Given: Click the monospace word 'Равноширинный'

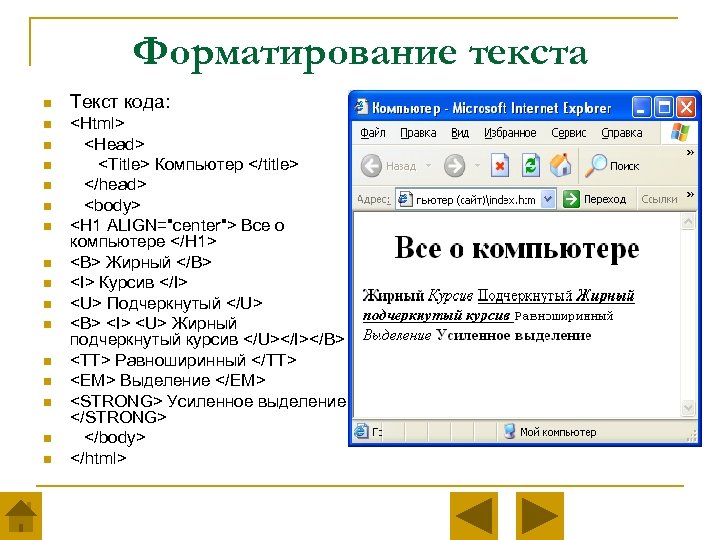Looking at the screenshot, I should click(x=564, y=316).
